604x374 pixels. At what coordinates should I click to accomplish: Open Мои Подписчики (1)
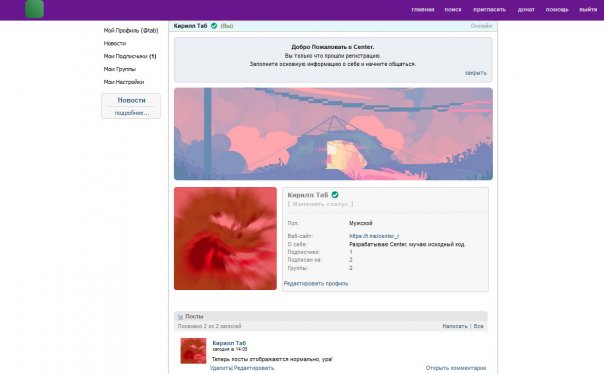[130, 56]
